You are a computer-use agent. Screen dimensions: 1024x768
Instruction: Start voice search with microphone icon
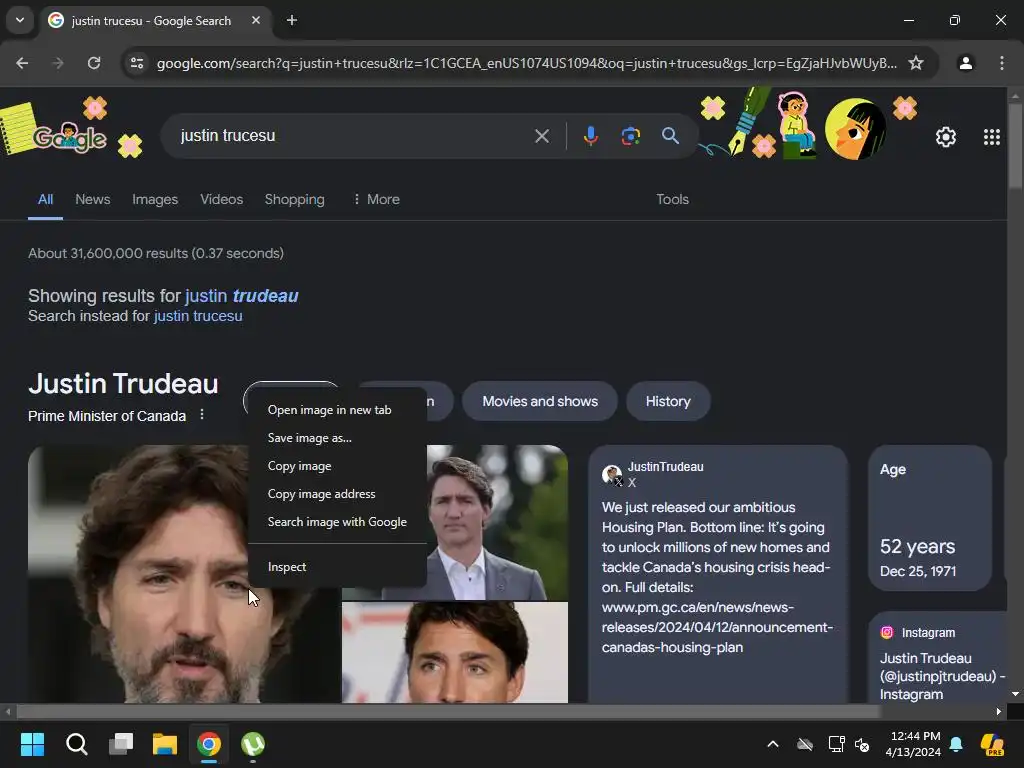pos(590,136)
